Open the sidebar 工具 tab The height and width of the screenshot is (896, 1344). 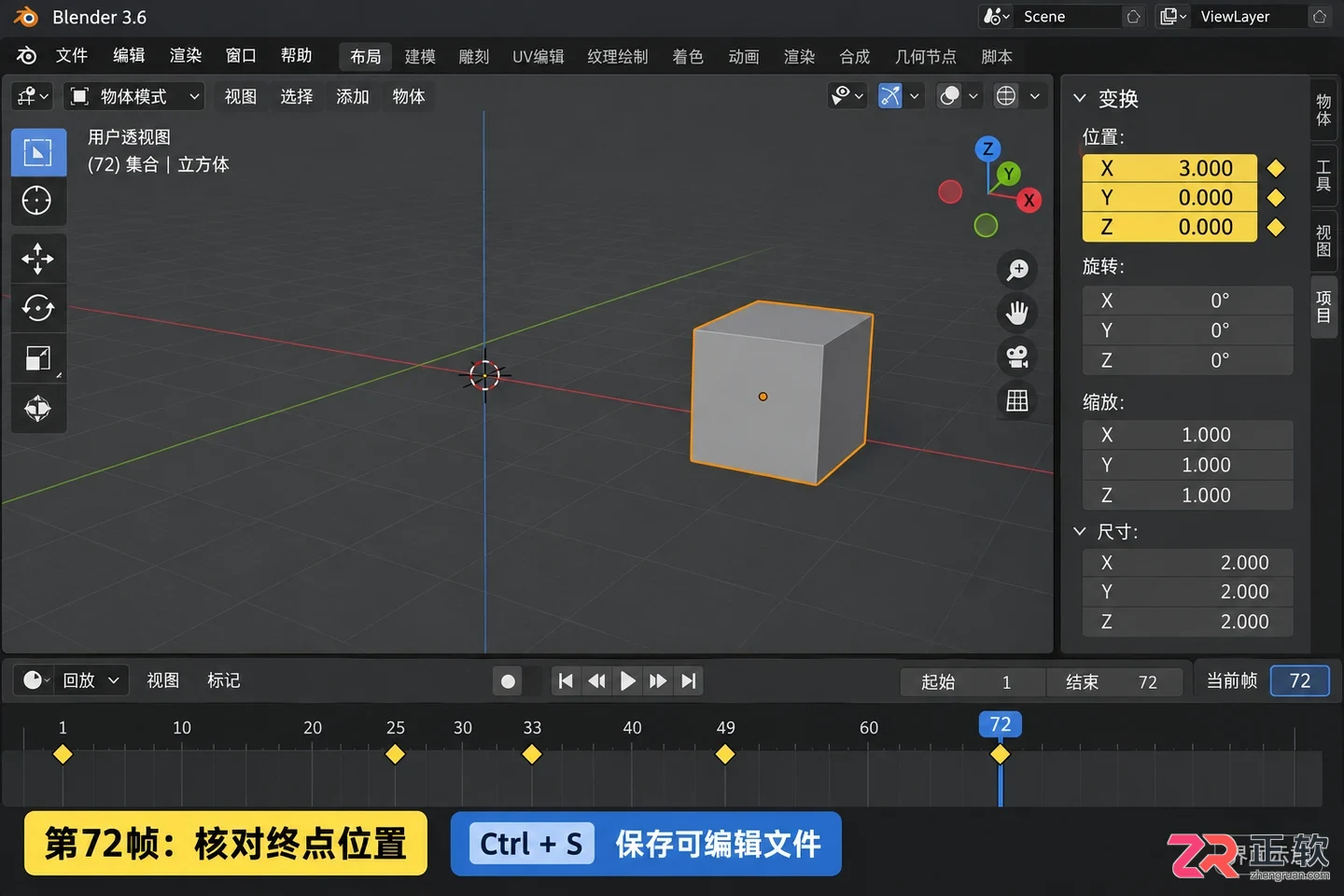[x=1323, y=175]
